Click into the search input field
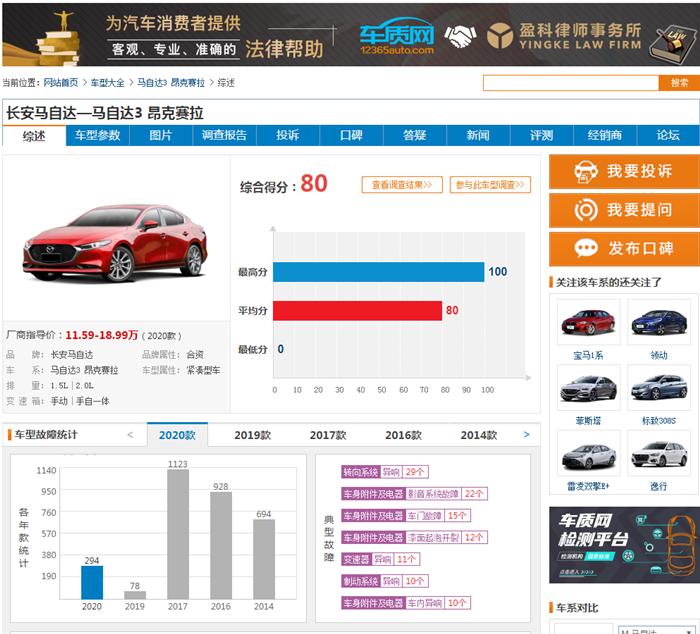Screen dimensions: 700x634 571,83
